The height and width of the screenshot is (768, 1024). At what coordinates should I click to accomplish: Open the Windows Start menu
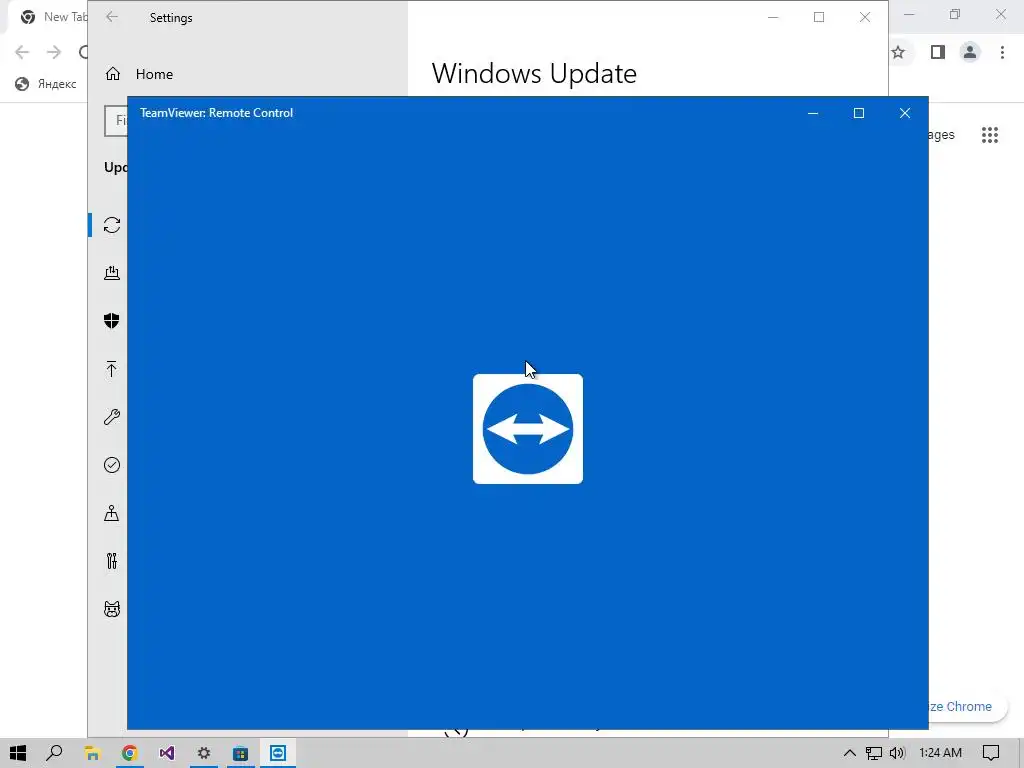[x=18, y=753]
